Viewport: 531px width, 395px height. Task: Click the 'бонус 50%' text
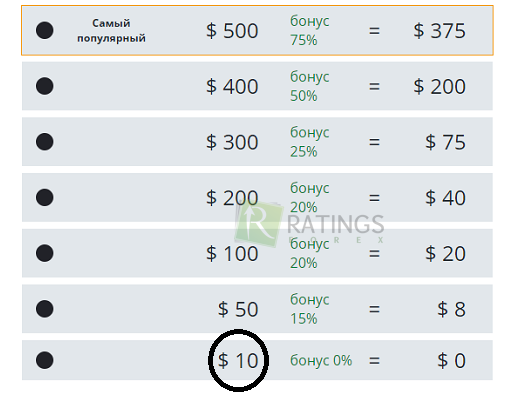pos(310,86)
